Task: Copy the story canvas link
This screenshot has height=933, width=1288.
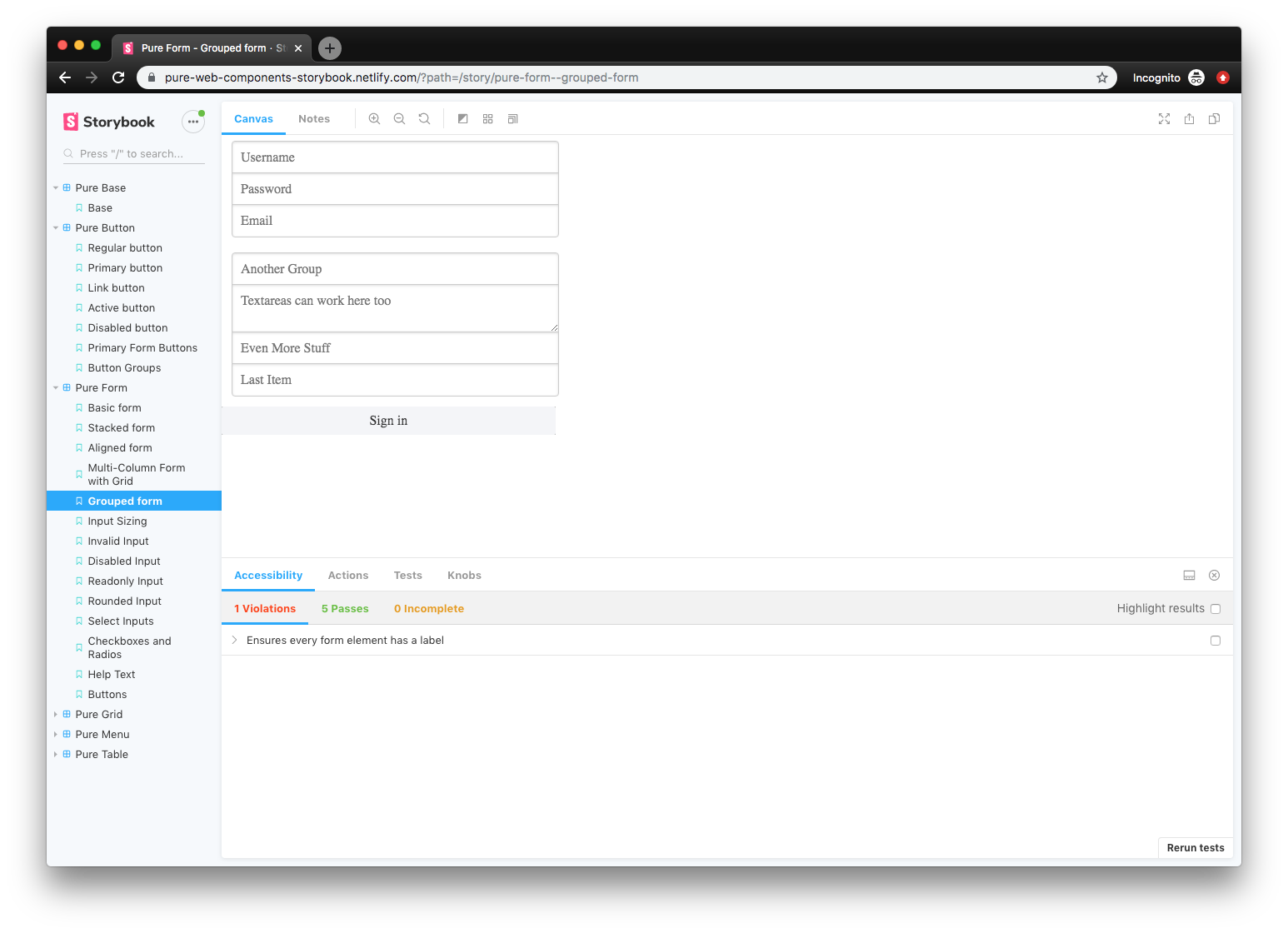Action: tap(1214, 118)
